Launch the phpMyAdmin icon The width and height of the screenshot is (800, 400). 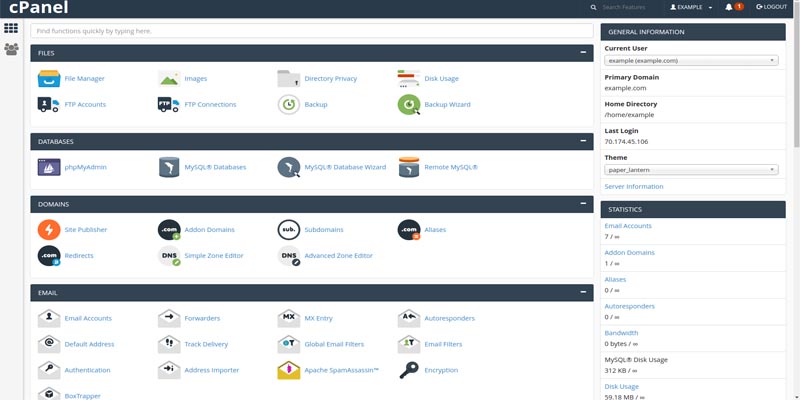[x=49, y=167]
